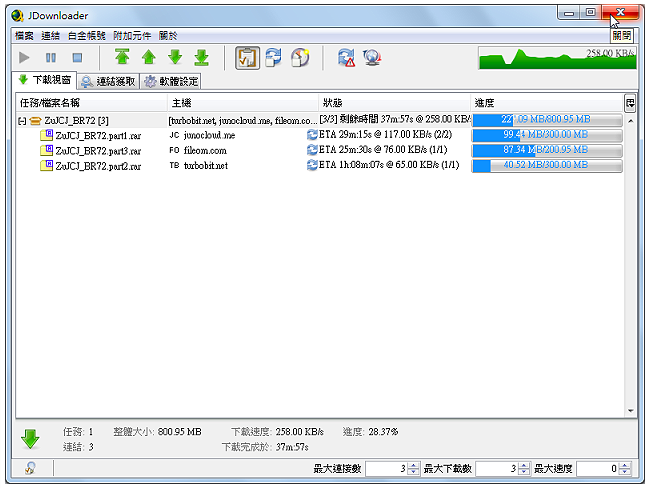650x488 pixels.
Task: Click file icon of ZuJCJ_BR72.part3.rar
Action: [46, 150]
